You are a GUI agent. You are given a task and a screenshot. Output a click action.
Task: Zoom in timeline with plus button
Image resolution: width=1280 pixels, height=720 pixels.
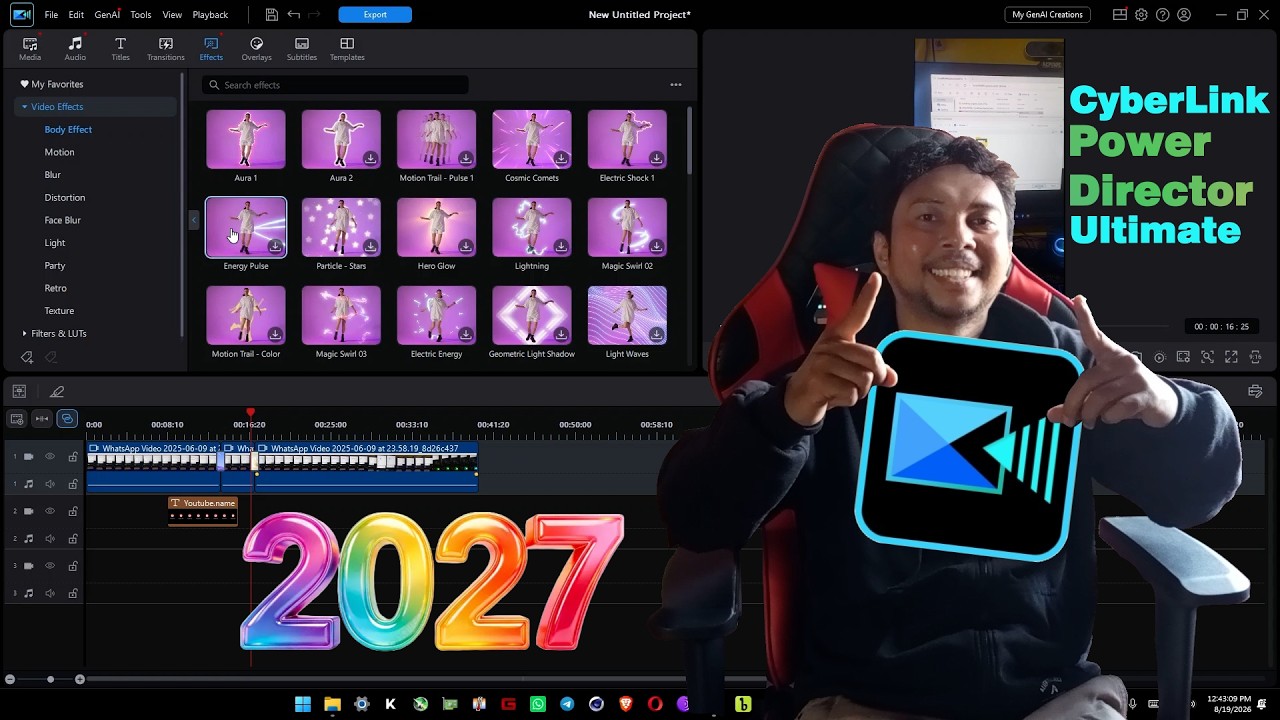coord(80,680)
